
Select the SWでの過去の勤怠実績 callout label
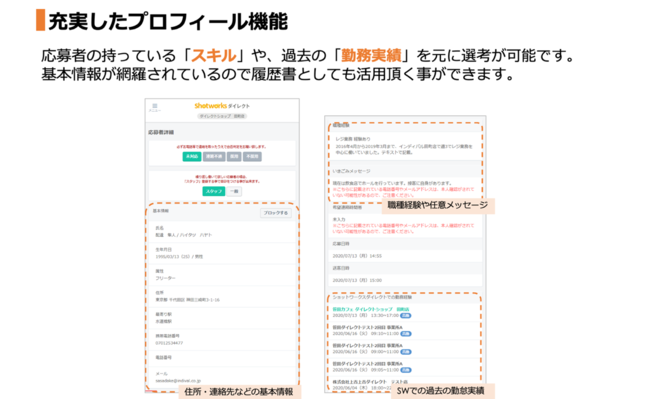point(441,391)
